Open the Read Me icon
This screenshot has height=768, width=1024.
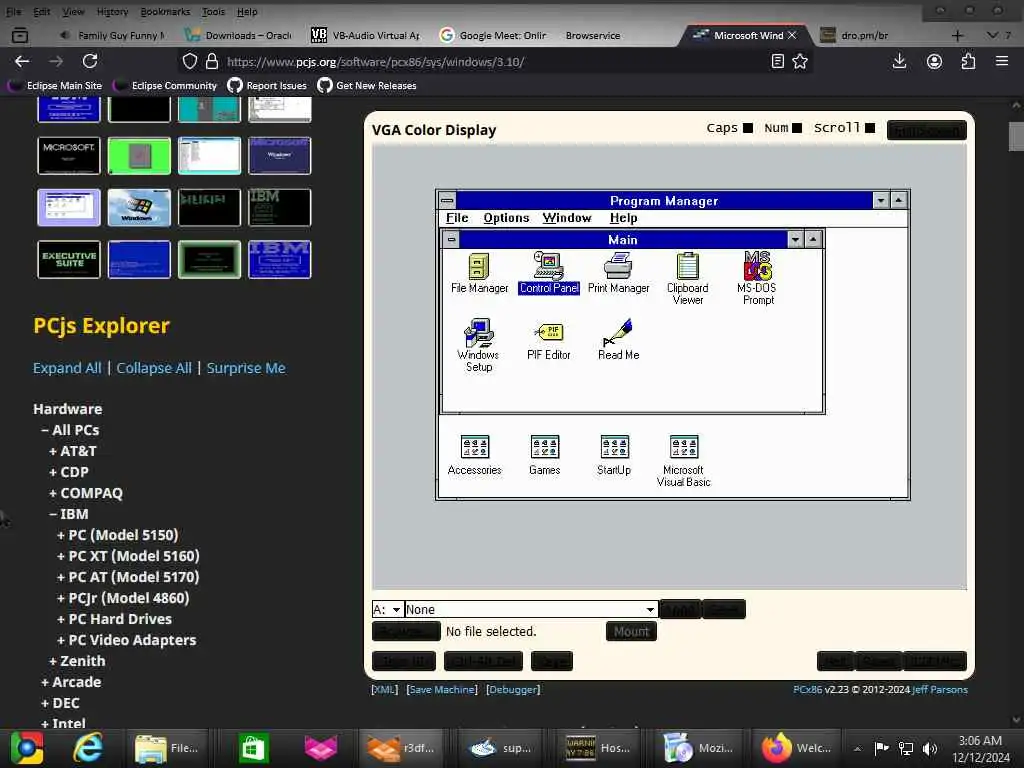[x=618, y=340]
